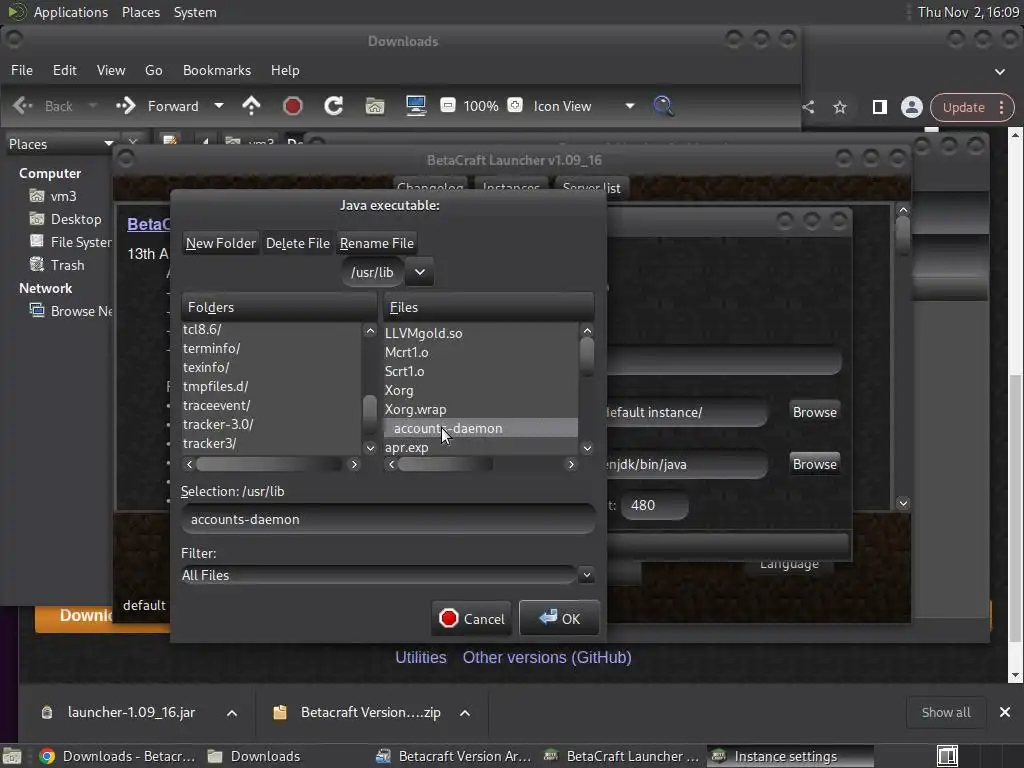Click Browse next to the java path
This screenshot has height=768, width=1024.
click(x=814, y=464)
